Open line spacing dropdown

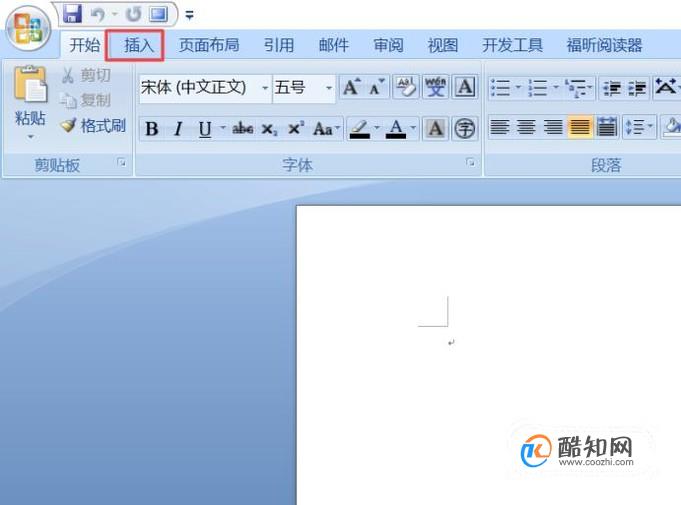pos(638,127)
